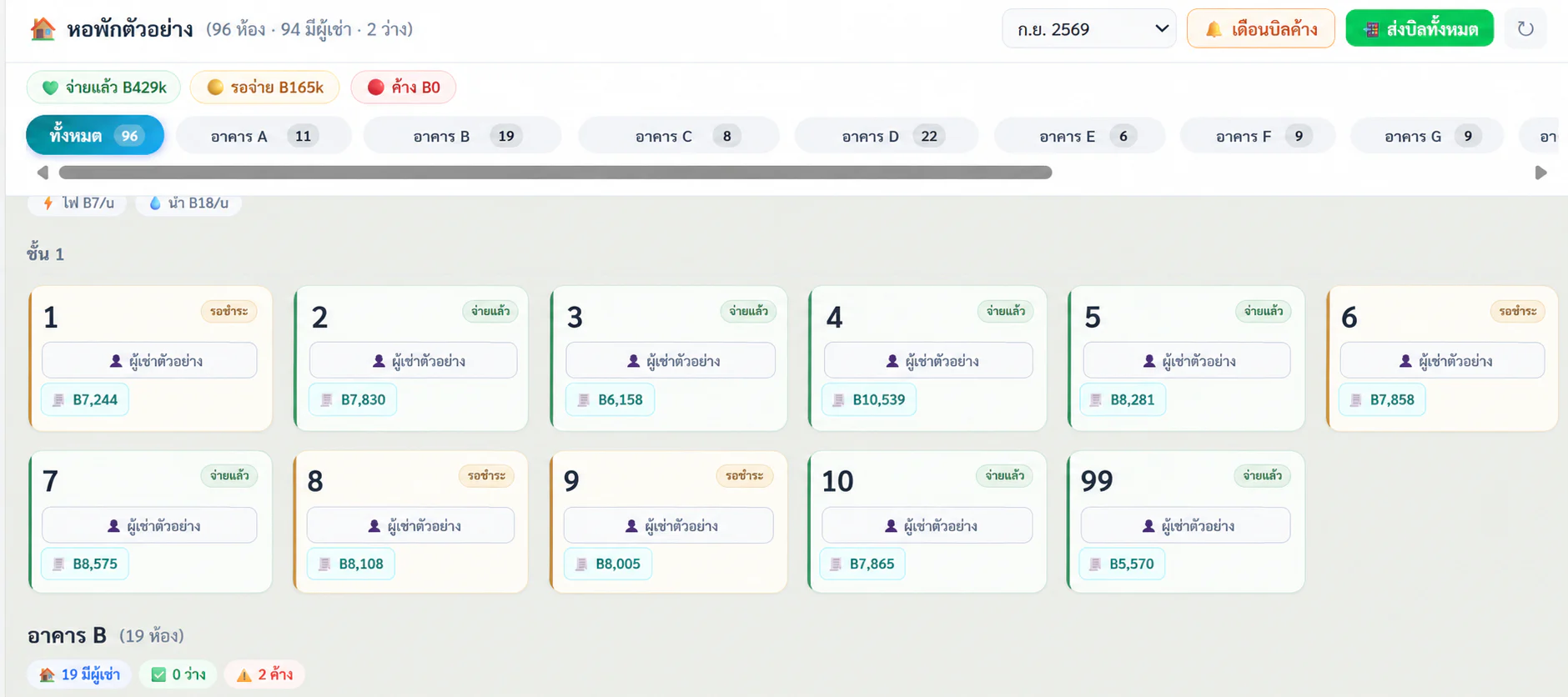Click the รอชำระ status badge on room 9

pos(744,476)
